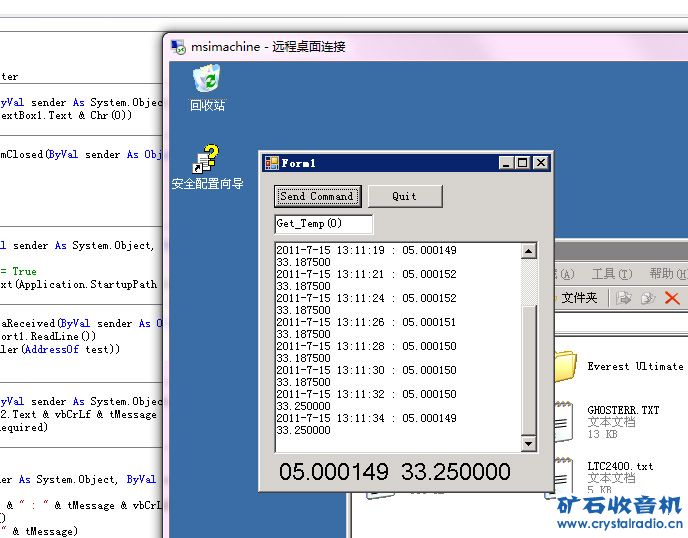The height and width of the screenshot is (538, 688).
Task: Click the red X delete toolbar icon
Action: (x=672, y=298)
